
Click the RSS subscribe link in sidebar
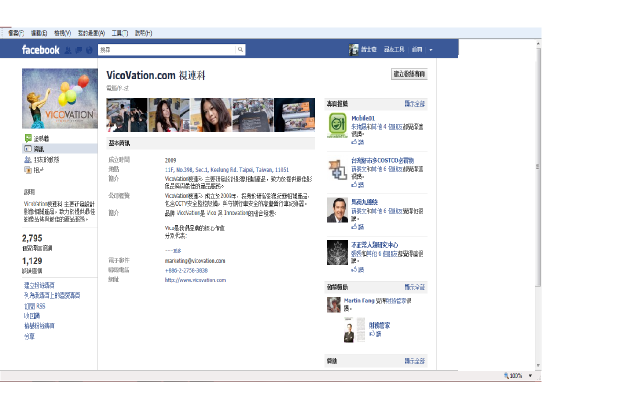35,306
